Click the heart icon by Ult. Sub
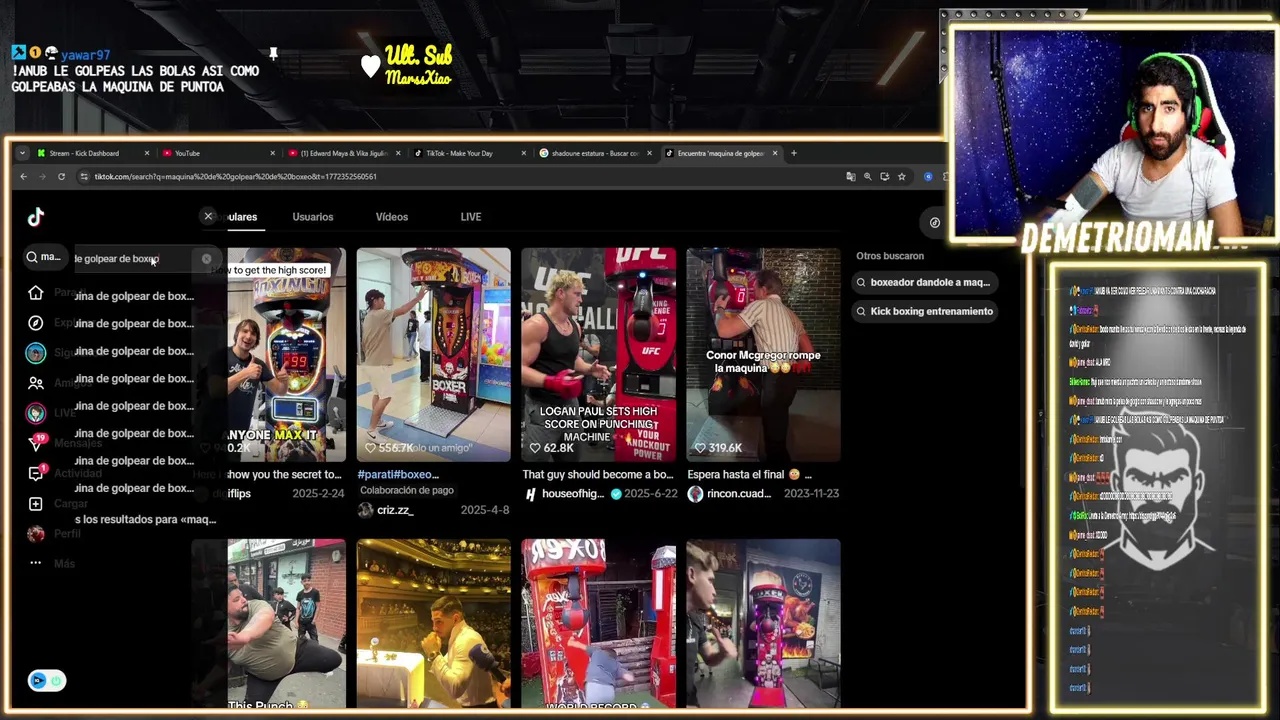 (x=371, y=66)
